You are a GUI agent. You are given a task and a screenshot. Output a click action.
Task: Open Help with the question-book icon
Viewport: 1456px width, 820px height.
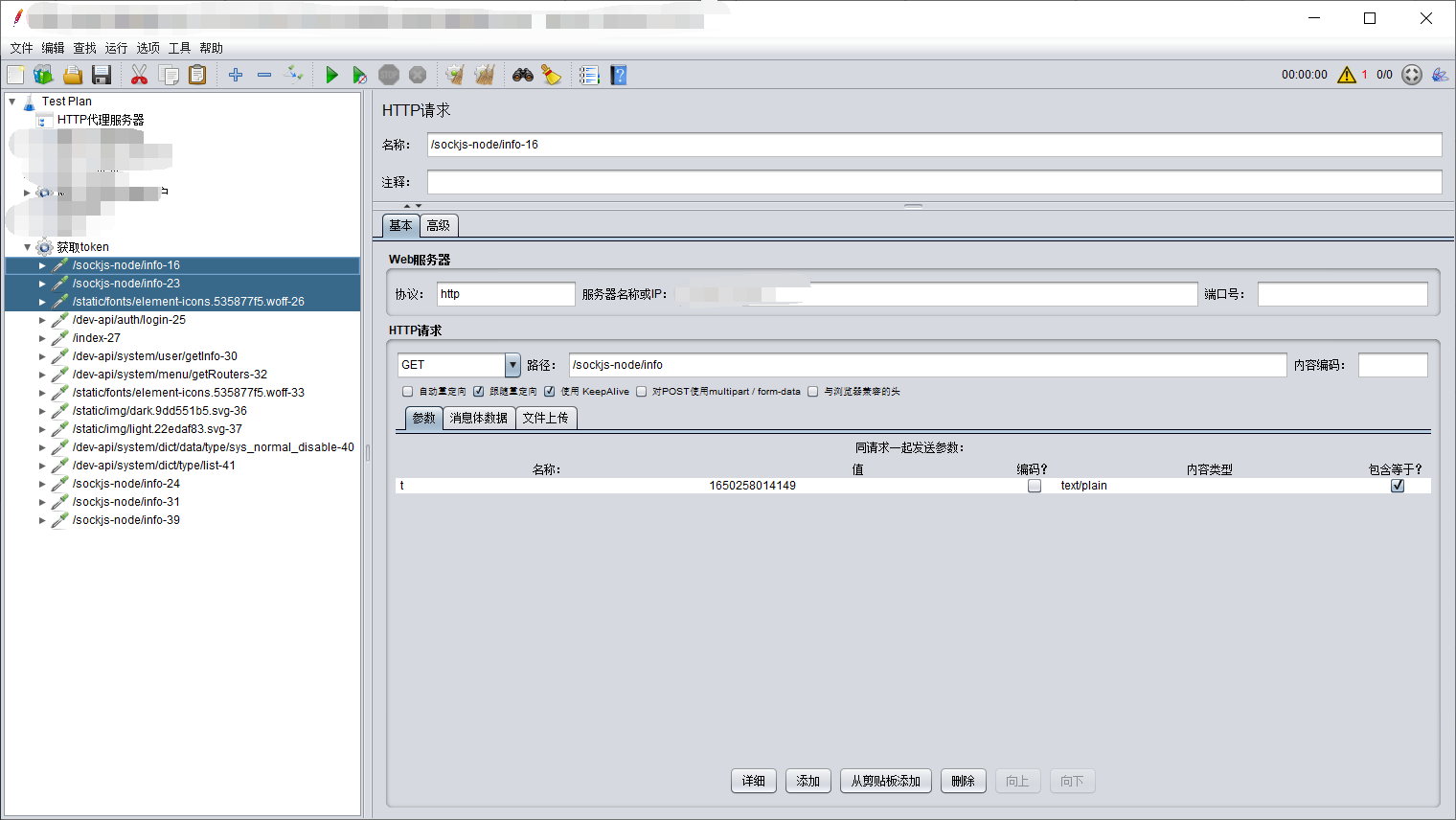(x=619, y=75)
